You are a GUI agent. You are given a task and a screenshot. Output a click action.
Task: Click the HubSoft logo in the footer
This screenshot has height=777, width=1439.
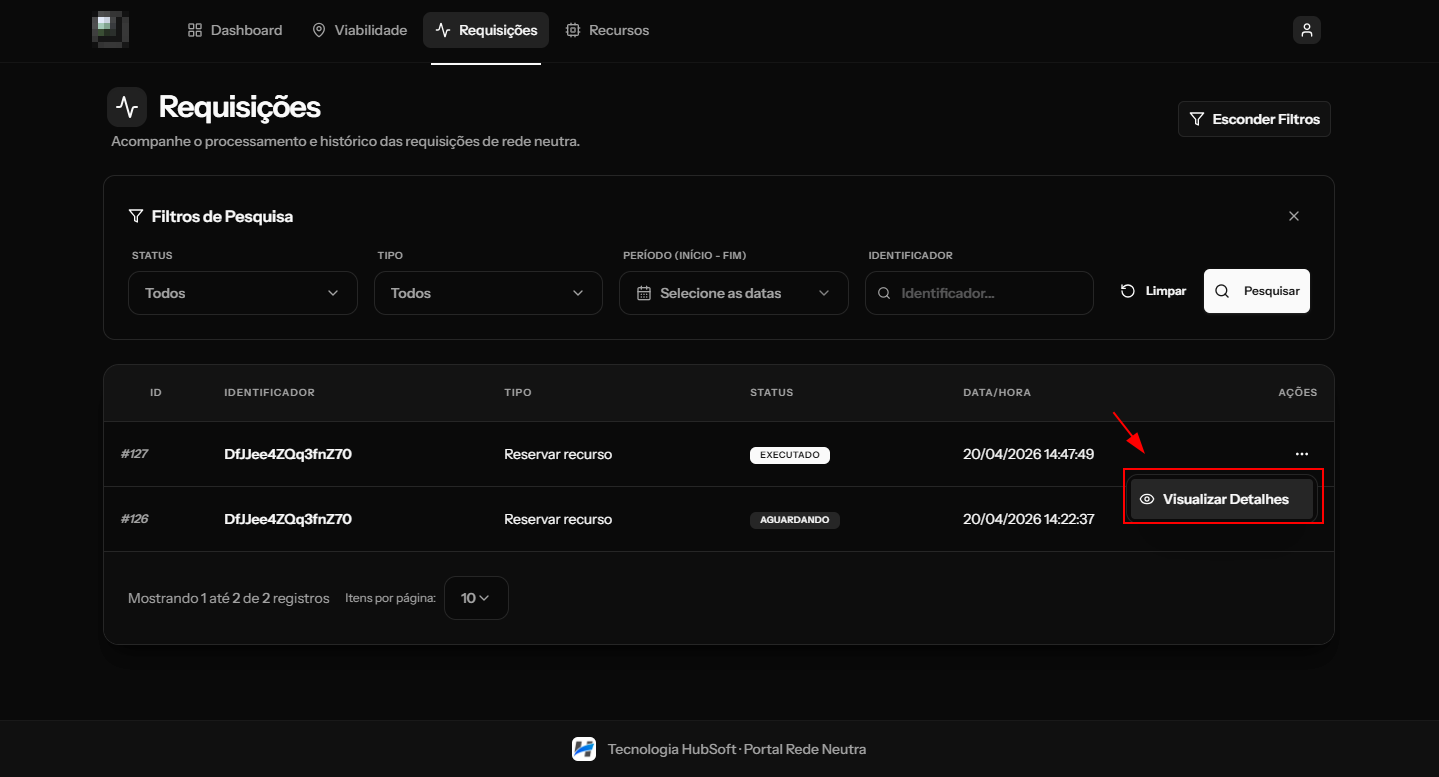[x=584, y=749]
